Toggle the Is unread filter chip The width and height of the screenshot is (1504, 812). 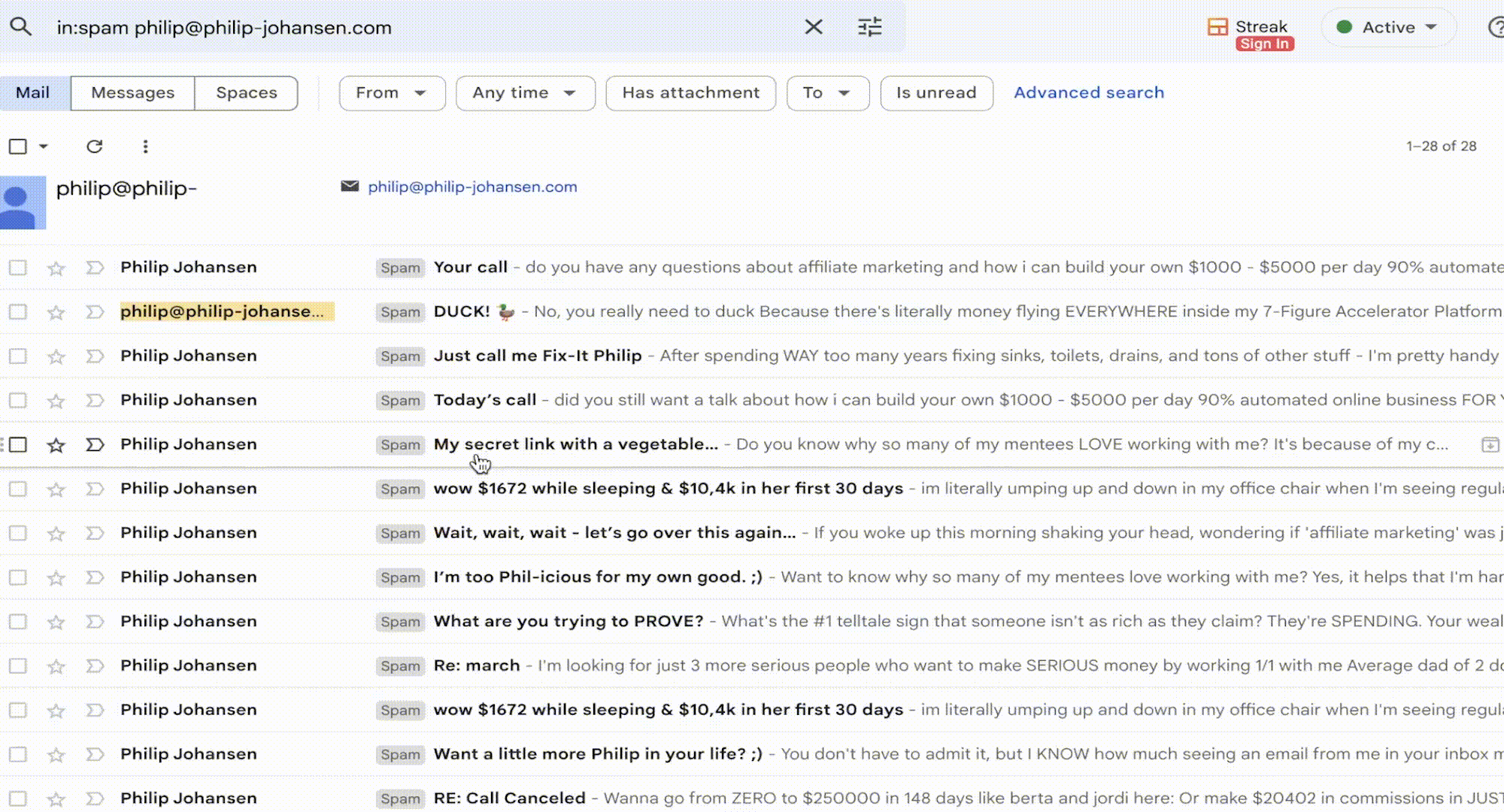click(x=936, y=92)
